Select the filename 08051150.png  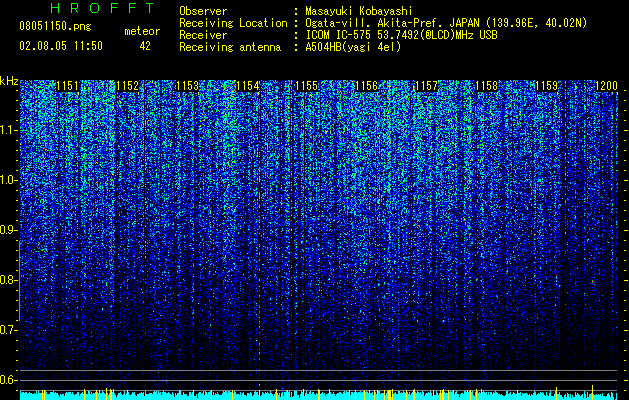pos(55,26)
